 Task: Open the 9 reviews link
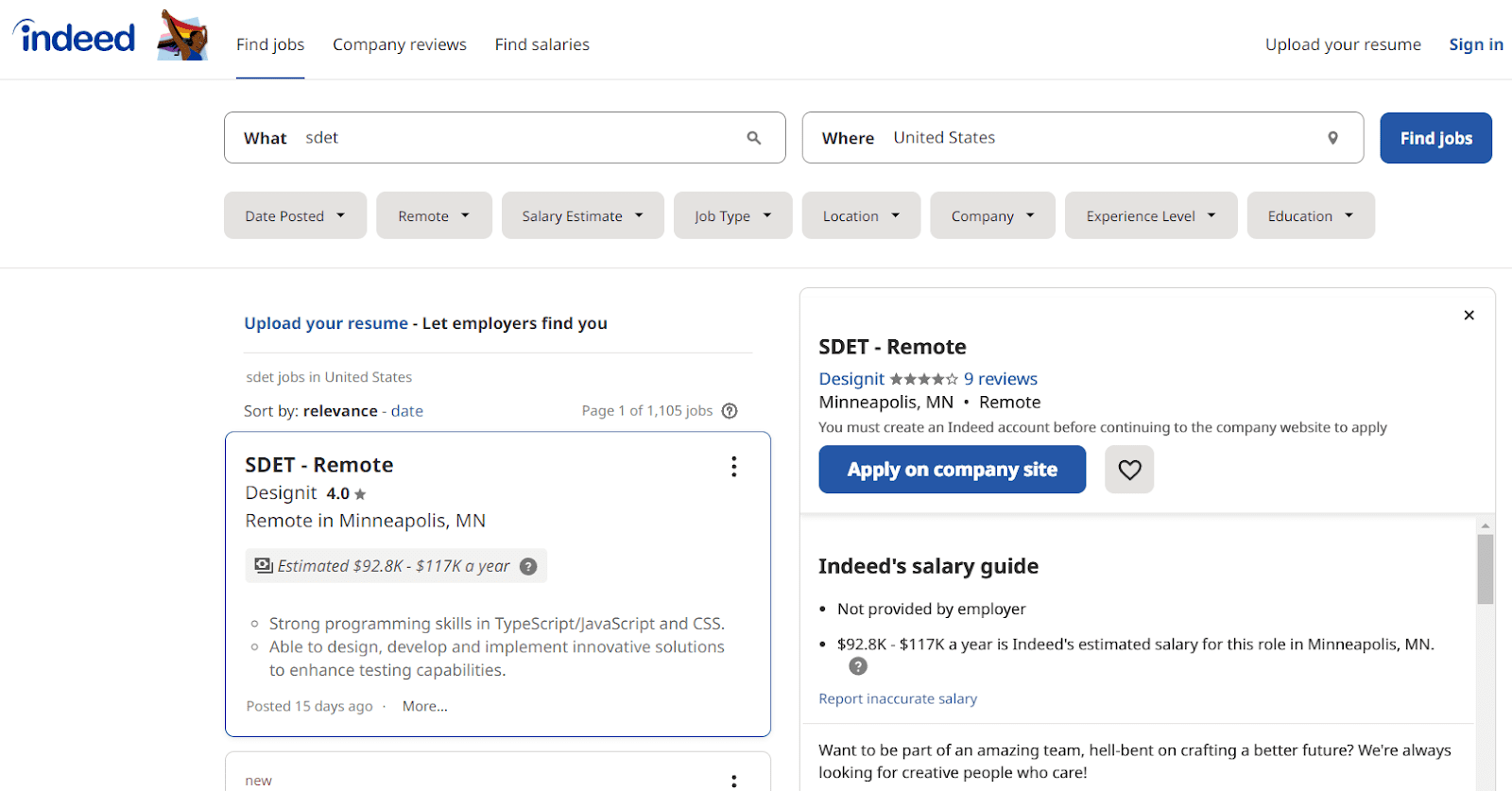tap(1001, 379)
